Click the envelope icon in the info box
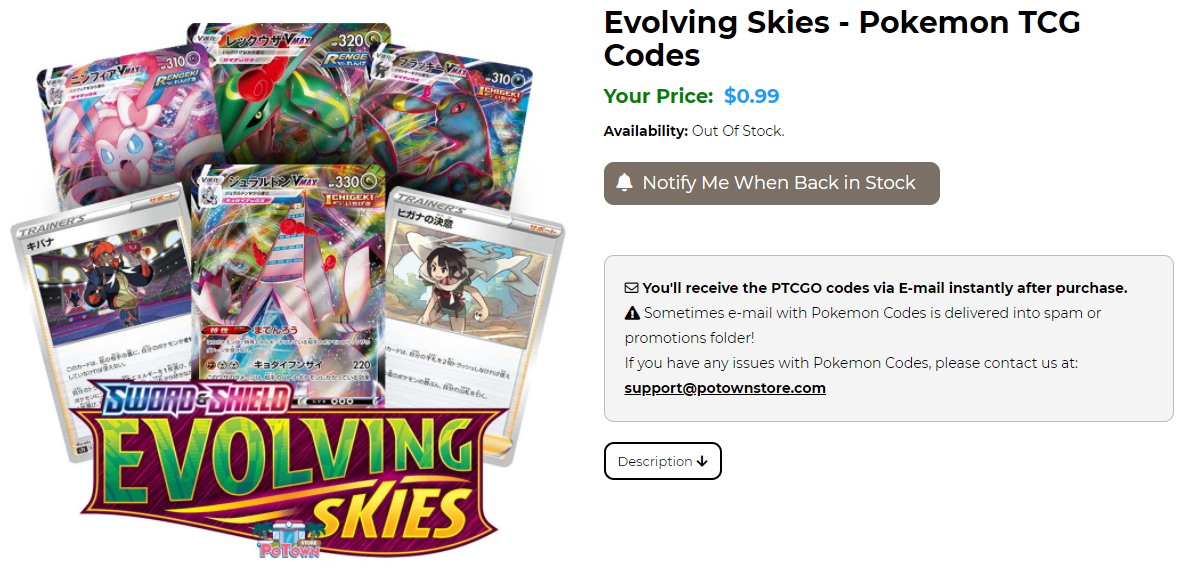Image resolution: width=1181 pixels, height=578 pixels. coord(631,288)
